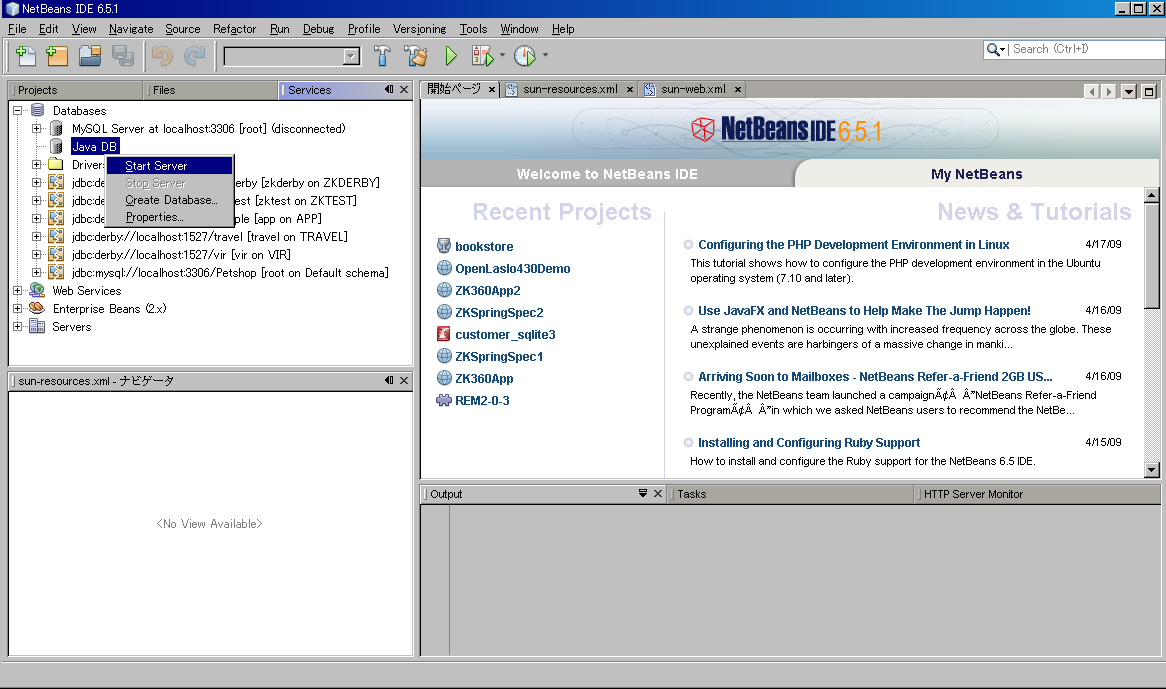Expand the Web Services tree node

click(17, 291)
